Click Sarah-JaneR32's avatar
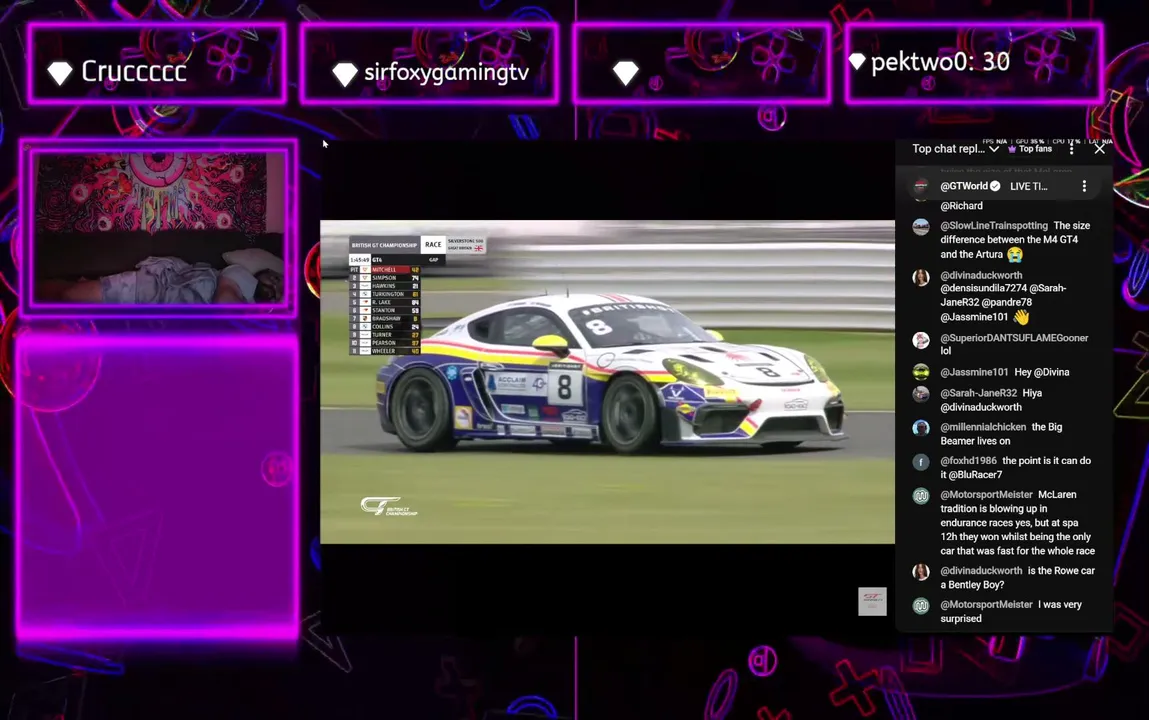1149x720 pixels. tap(921, 394)
